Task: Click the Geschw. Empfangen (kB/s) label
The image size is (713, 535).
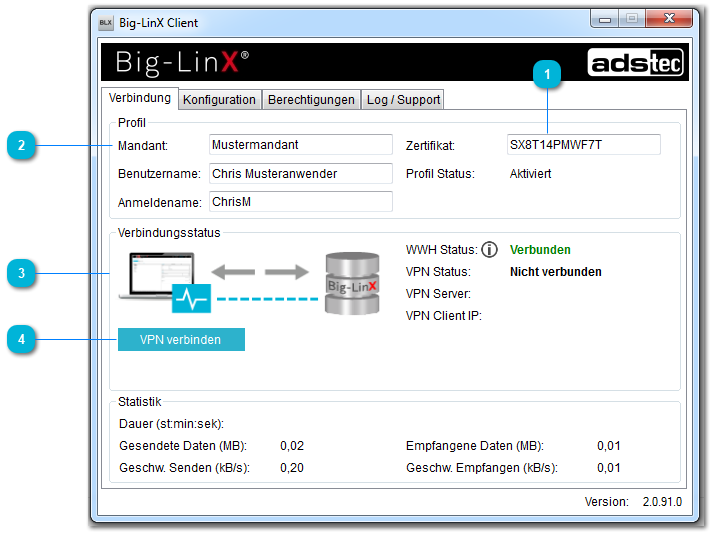Action: coord(482,468)
